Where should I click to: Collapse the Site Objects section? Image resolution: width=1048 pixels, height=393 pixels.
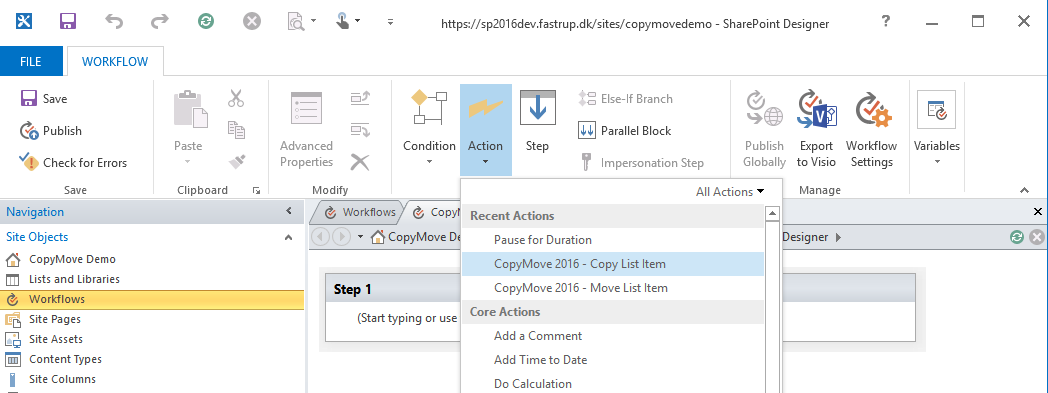pyautogui.click(x=289, y=237)
